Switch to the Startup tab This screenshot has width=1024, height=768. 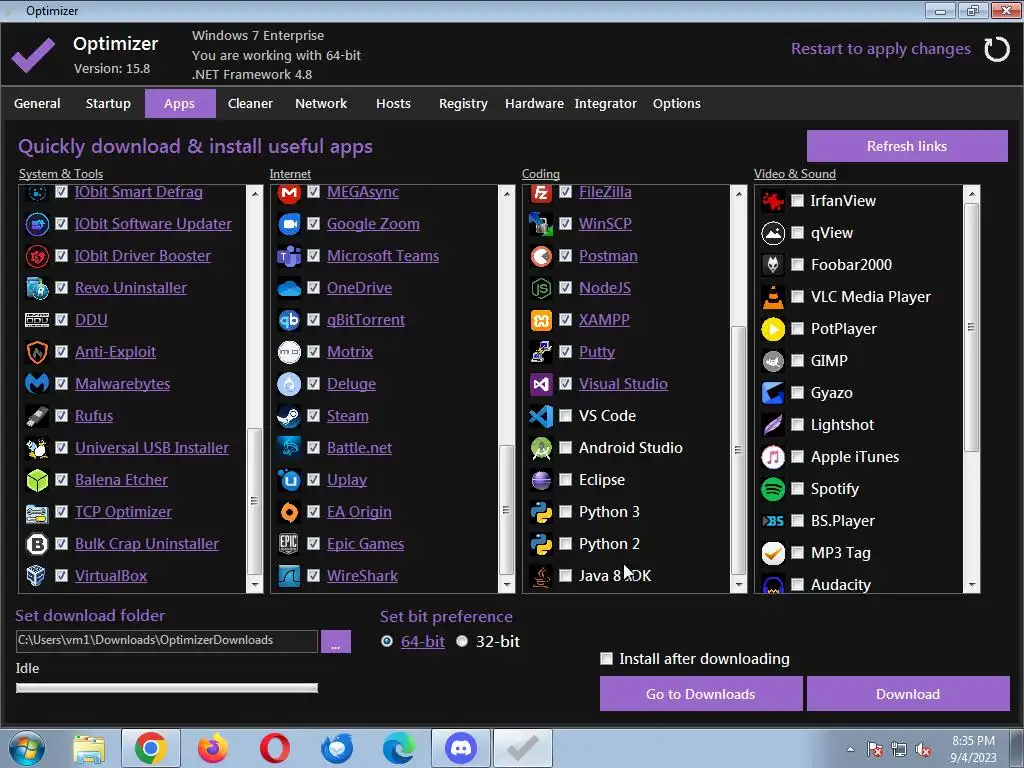point(108,104)
